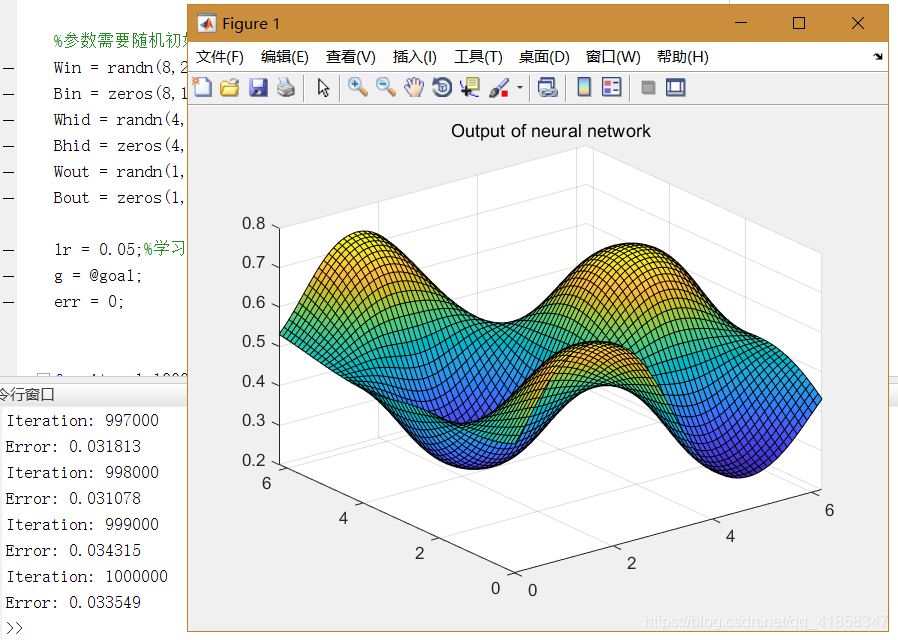Minimize the Figure 1 window
Viewport: 898px width, 640px height.
pyautogui.click(x=741, y=23)
